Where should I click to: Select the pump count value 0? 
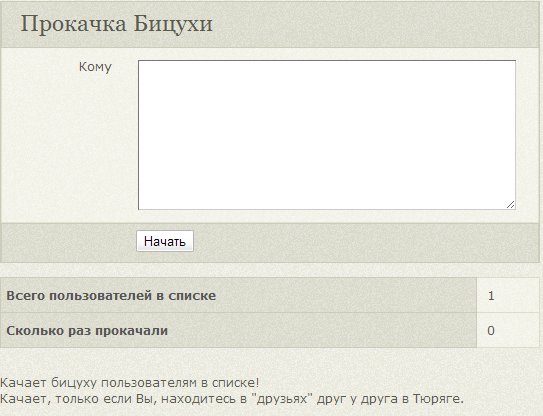click(491, 330)
